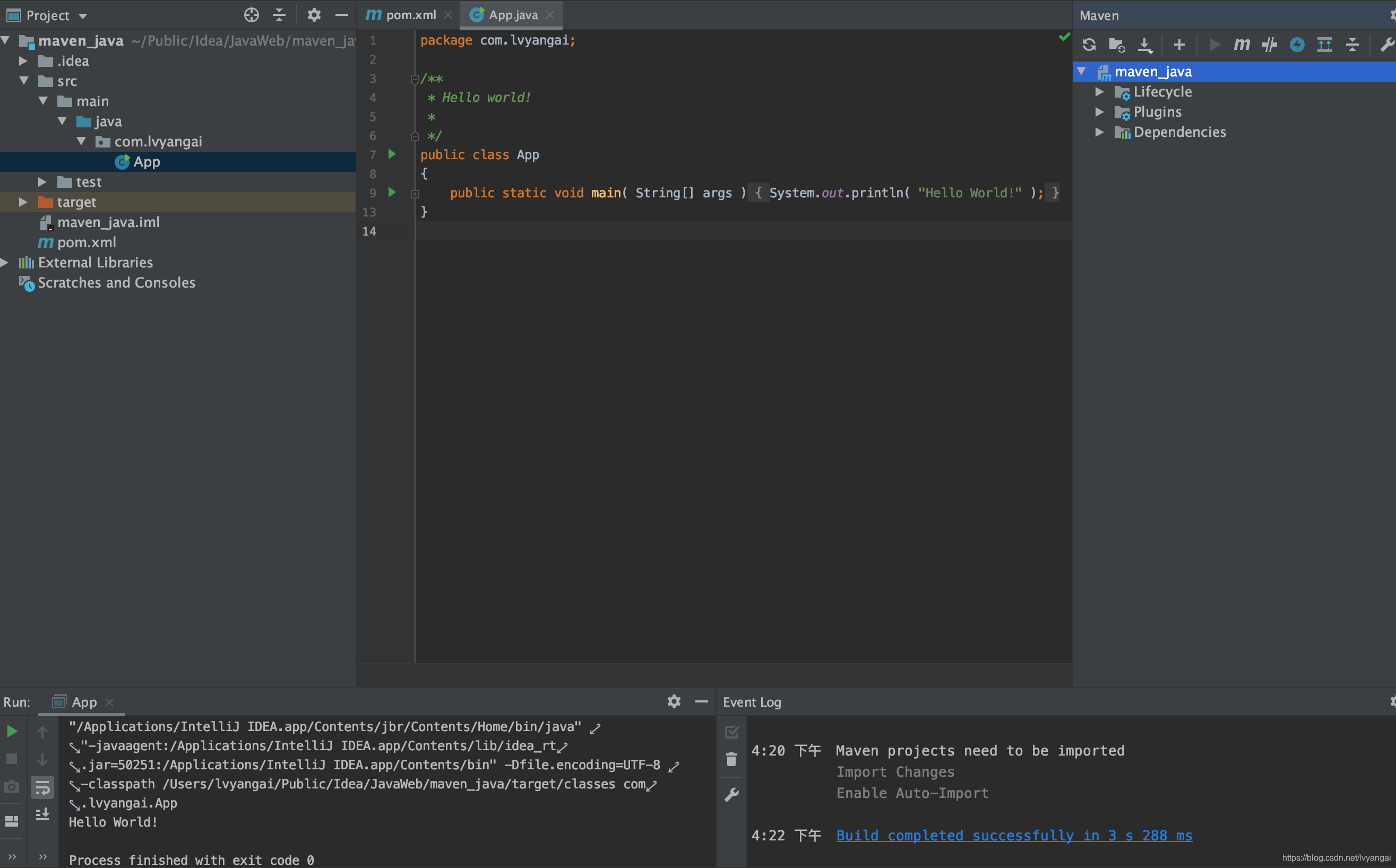Screen dimensions: 1396x868
Task: Click up stack trace arrow
Action: (42, 732)
